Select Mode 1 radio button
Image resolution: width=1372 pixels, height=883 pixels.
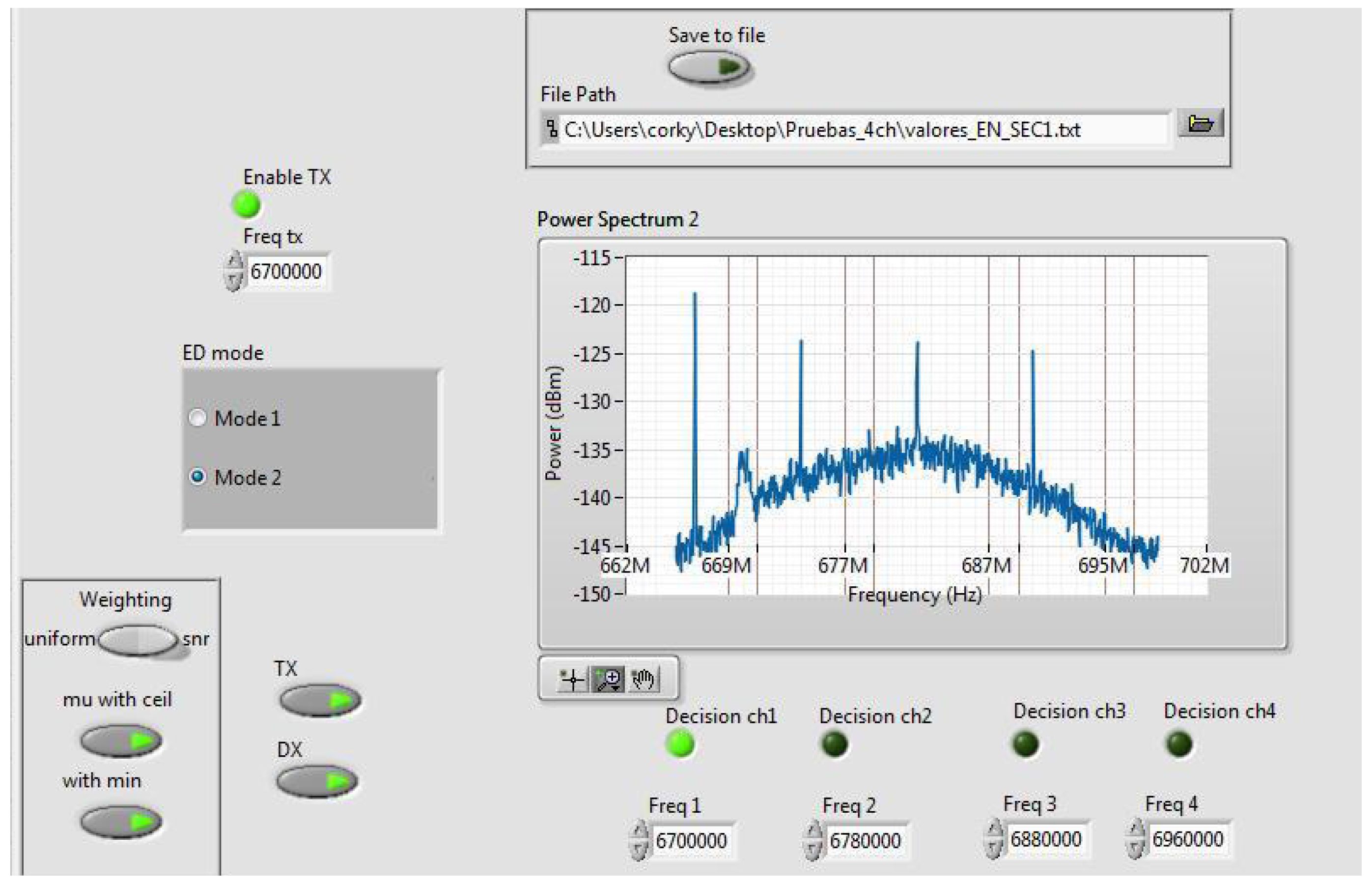pos(197,418)
